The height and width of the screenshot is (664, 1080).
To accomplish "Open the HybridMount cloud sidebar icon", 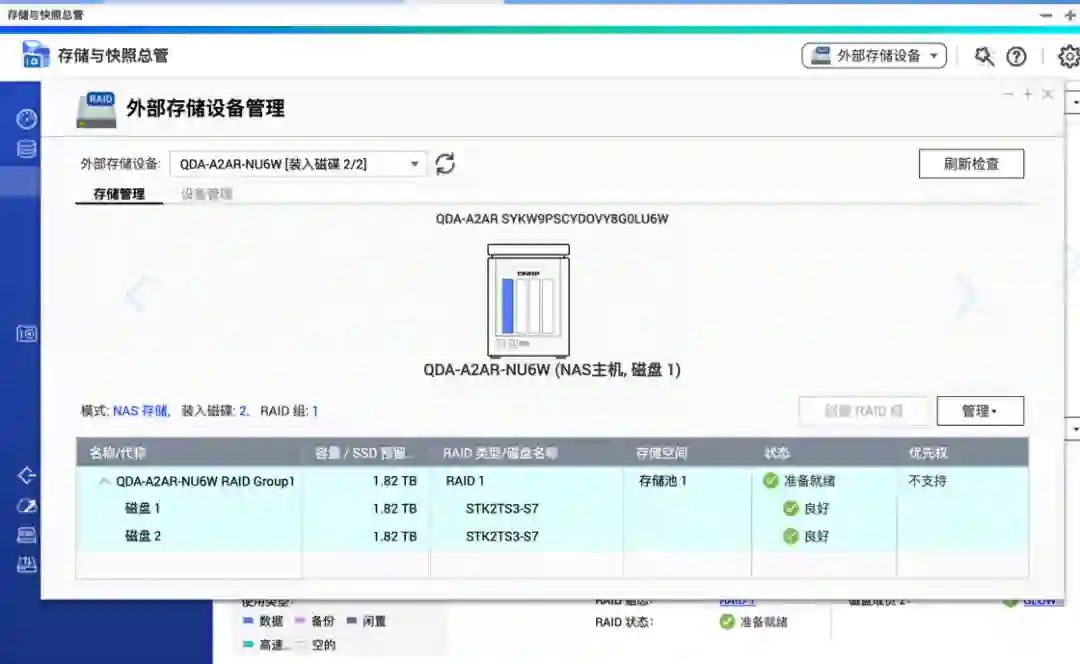I will (x=26, y=506).
